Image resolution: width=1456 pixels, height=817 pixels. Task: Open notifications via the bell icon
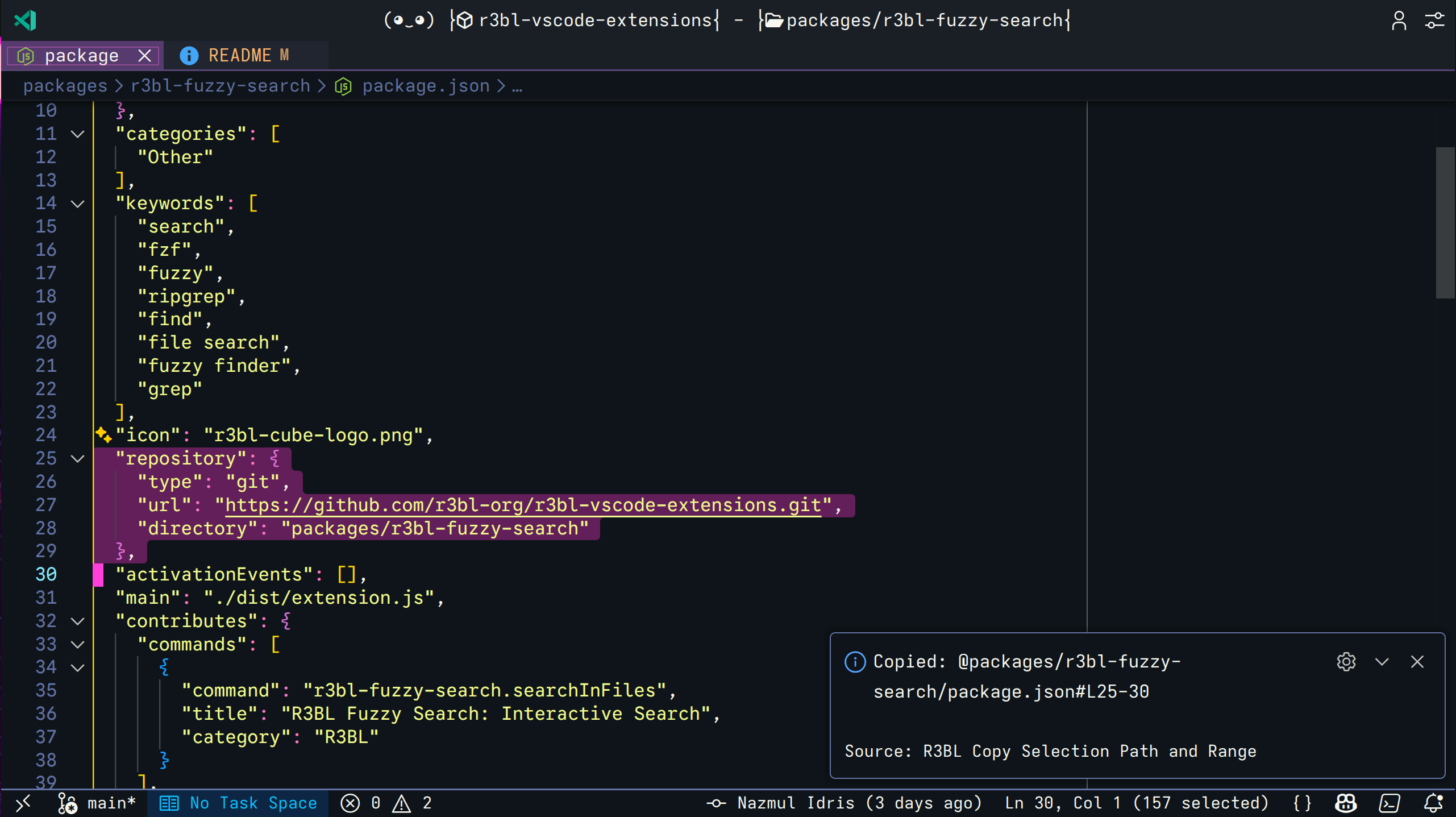pyautogui.click(x=1434, y=803)
